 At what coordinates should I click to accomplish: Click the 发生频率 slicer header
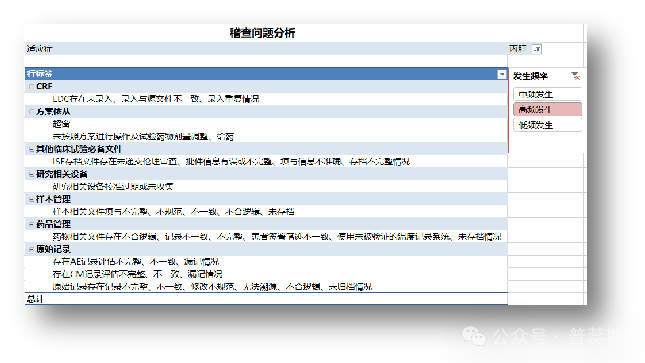click(530, 76)
